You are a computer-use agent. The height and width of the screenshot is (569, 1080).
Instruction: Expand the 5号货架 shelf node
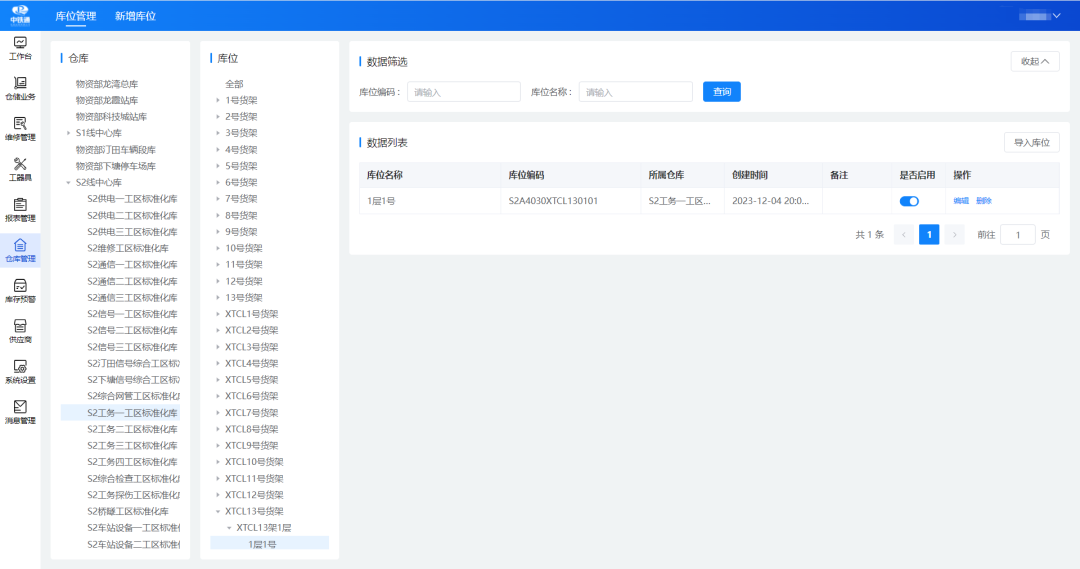click(x=218, y=166)
